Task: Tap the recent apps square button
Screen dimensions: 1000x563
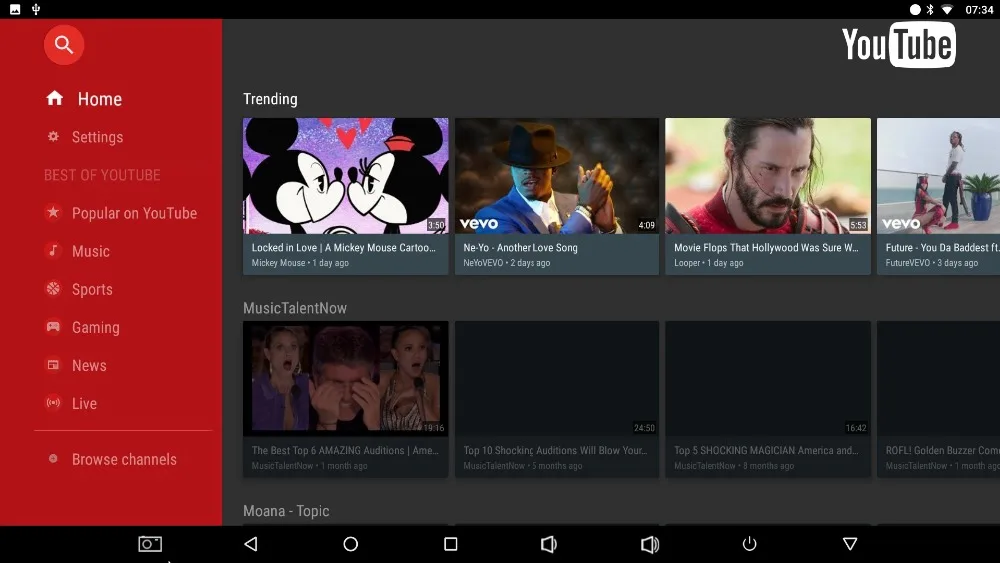Action: (x=451, y=544)
